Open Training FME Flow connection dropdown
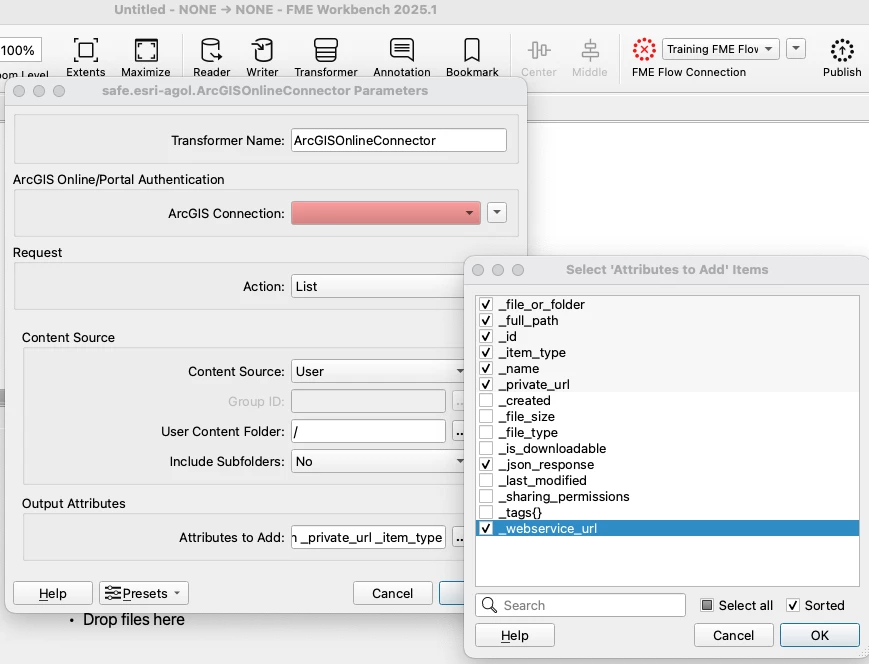 pos(720,49)
